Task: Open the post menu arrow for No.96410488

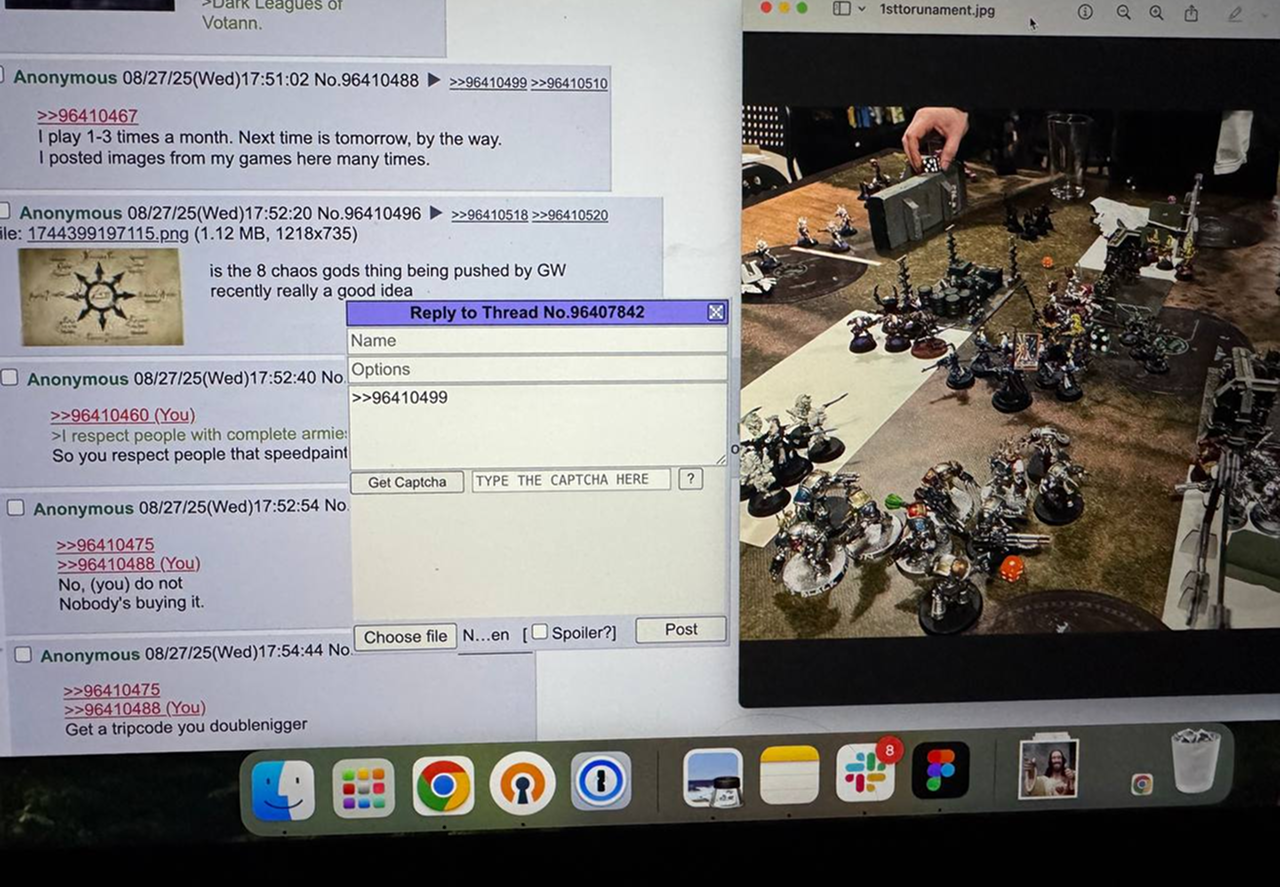Action: [x=434, y=80]
